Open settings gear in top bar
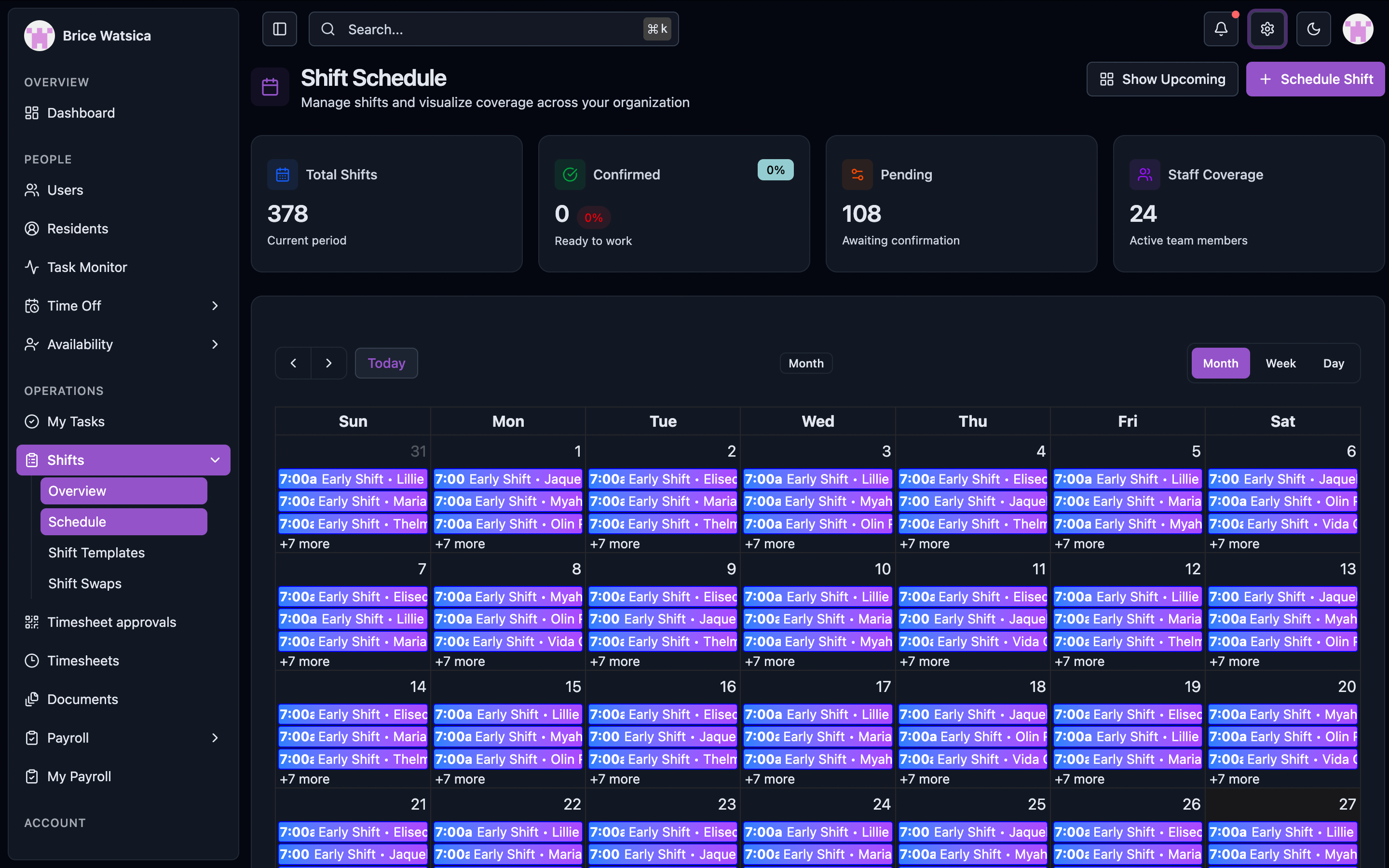 tap(1267, 29)
